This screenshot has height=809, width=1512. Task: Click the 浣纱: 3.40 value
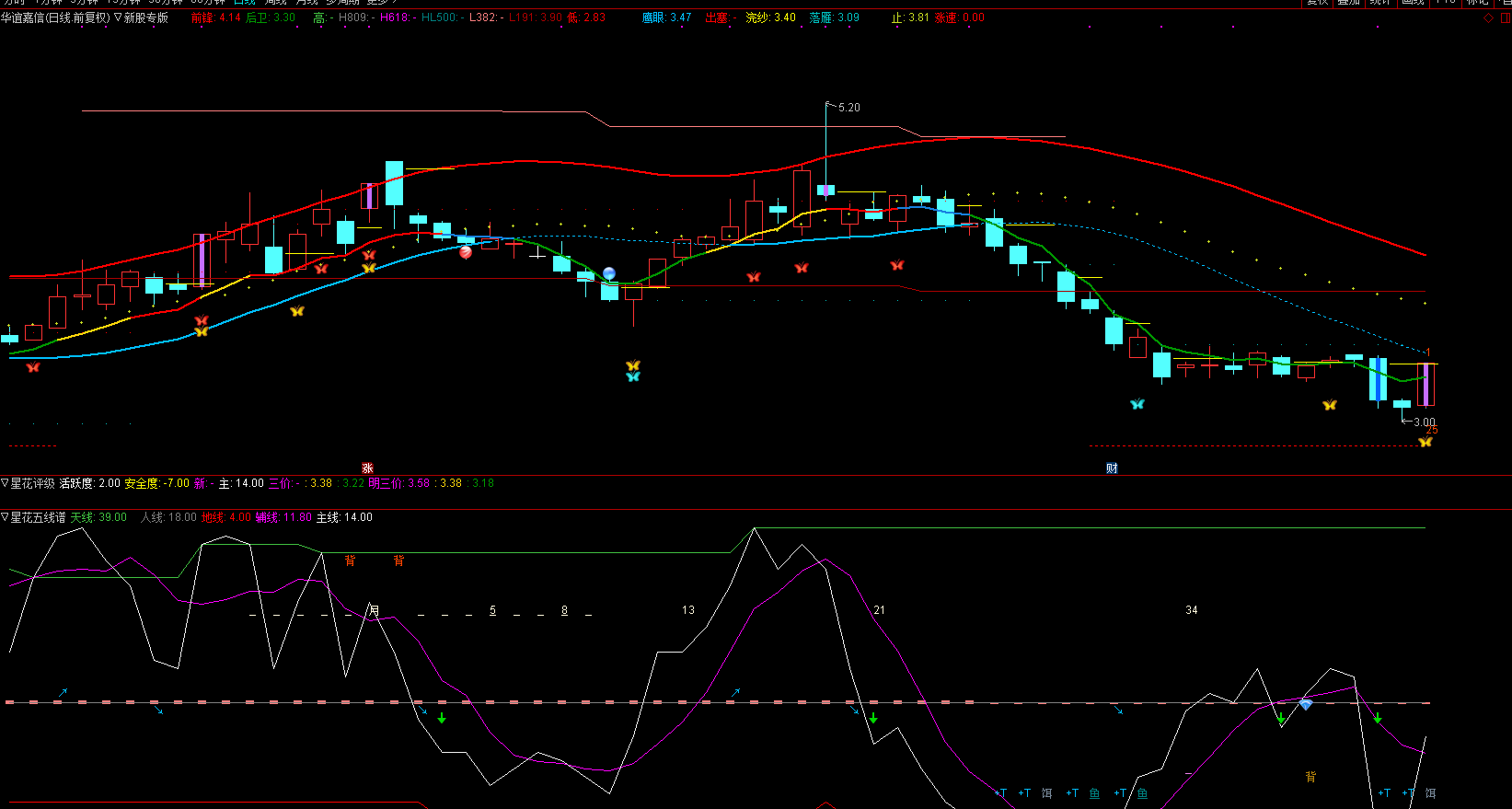[x=771, y=17]
